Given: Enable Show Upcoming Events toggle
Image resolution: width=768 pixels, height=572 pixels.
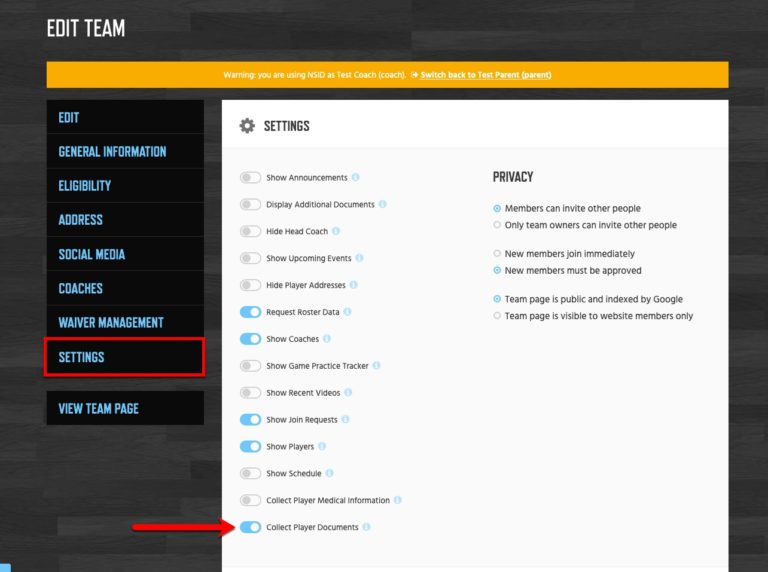Looking at the screenshot, I should (250, 258).
